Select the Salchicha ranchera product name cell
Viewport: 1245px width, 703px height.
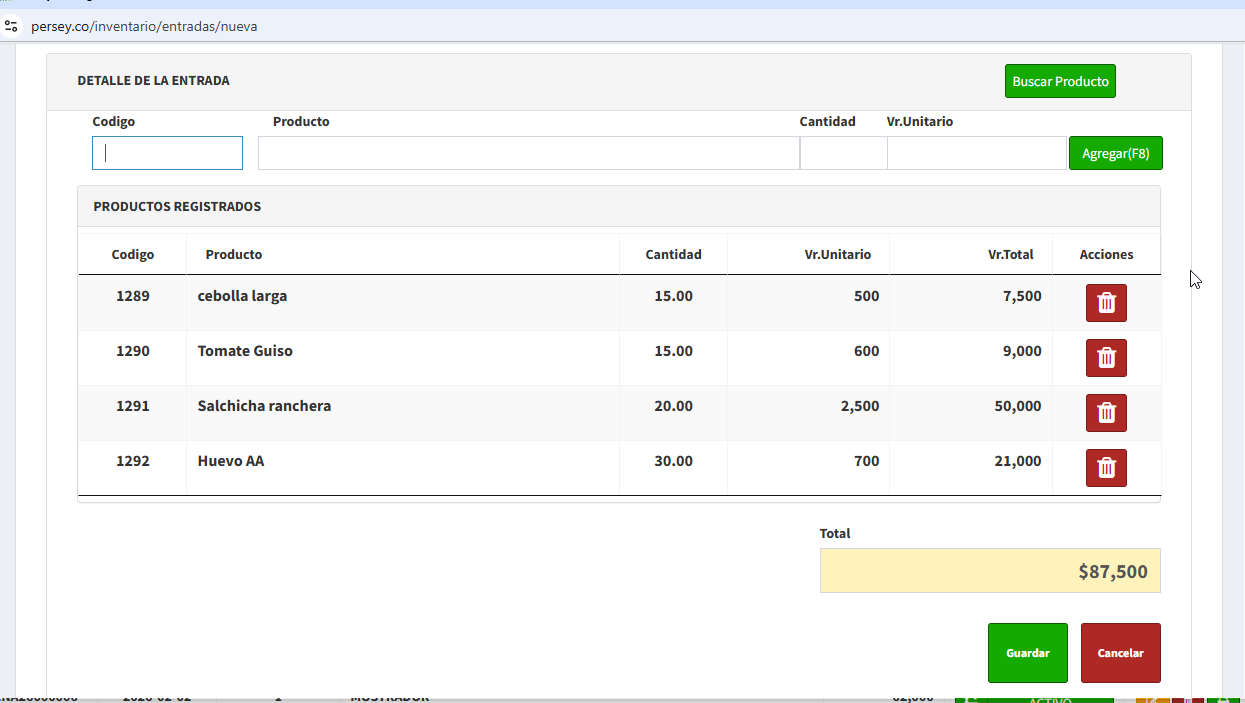tap(264, 406)
